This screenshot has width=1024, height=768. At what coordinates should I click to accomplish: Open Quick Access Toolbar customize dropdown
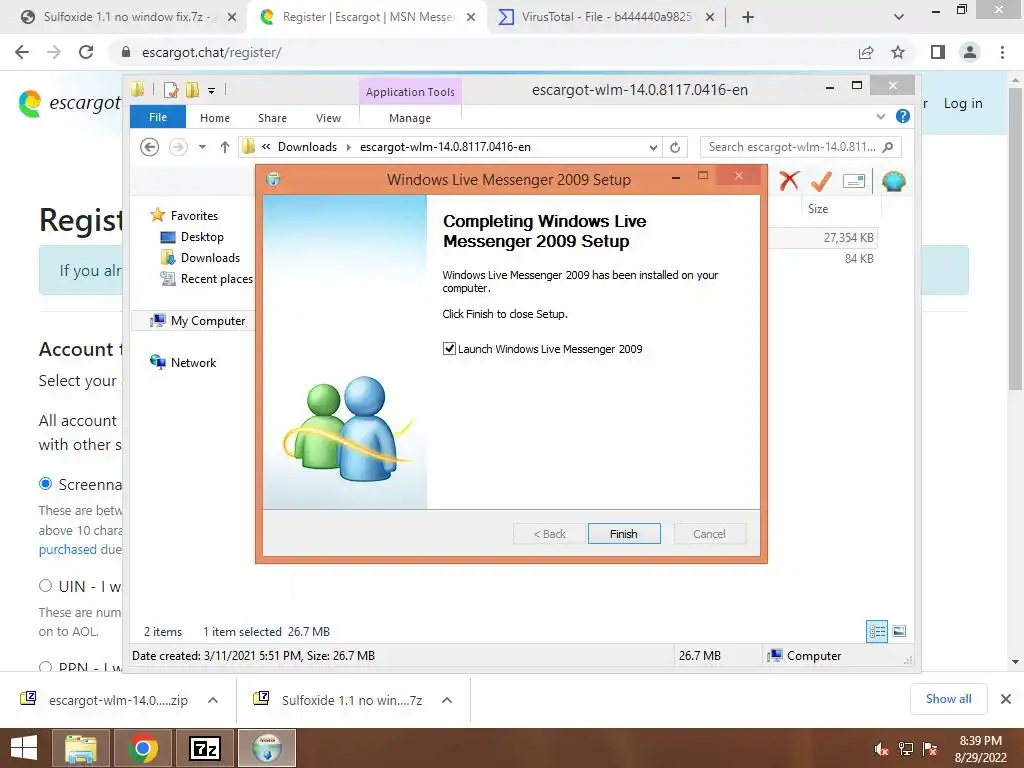212,91
